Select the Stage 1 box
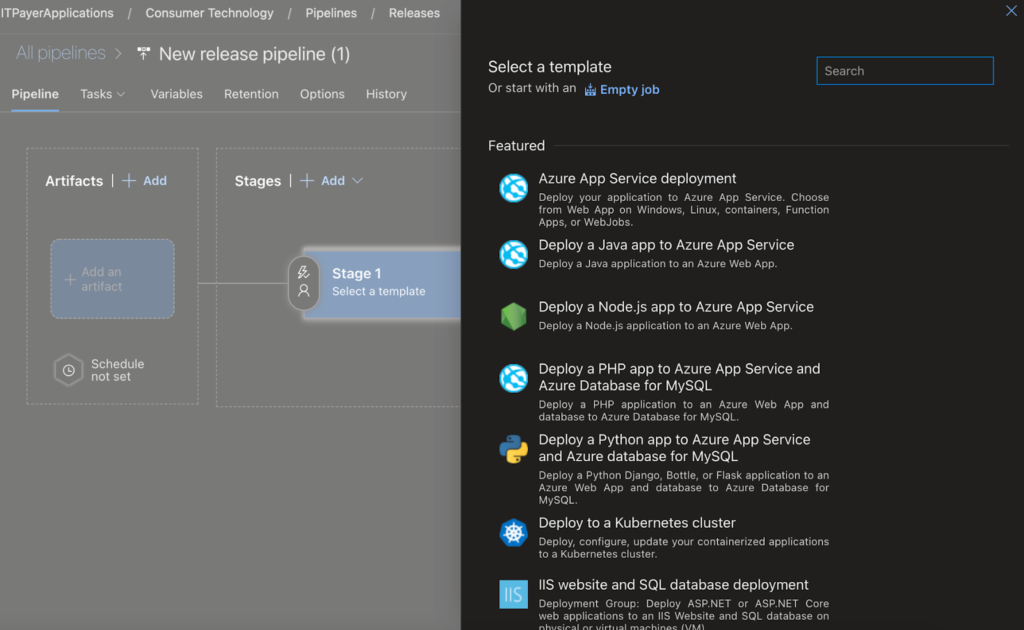1024x630 pixels. (x=383, y=283)
